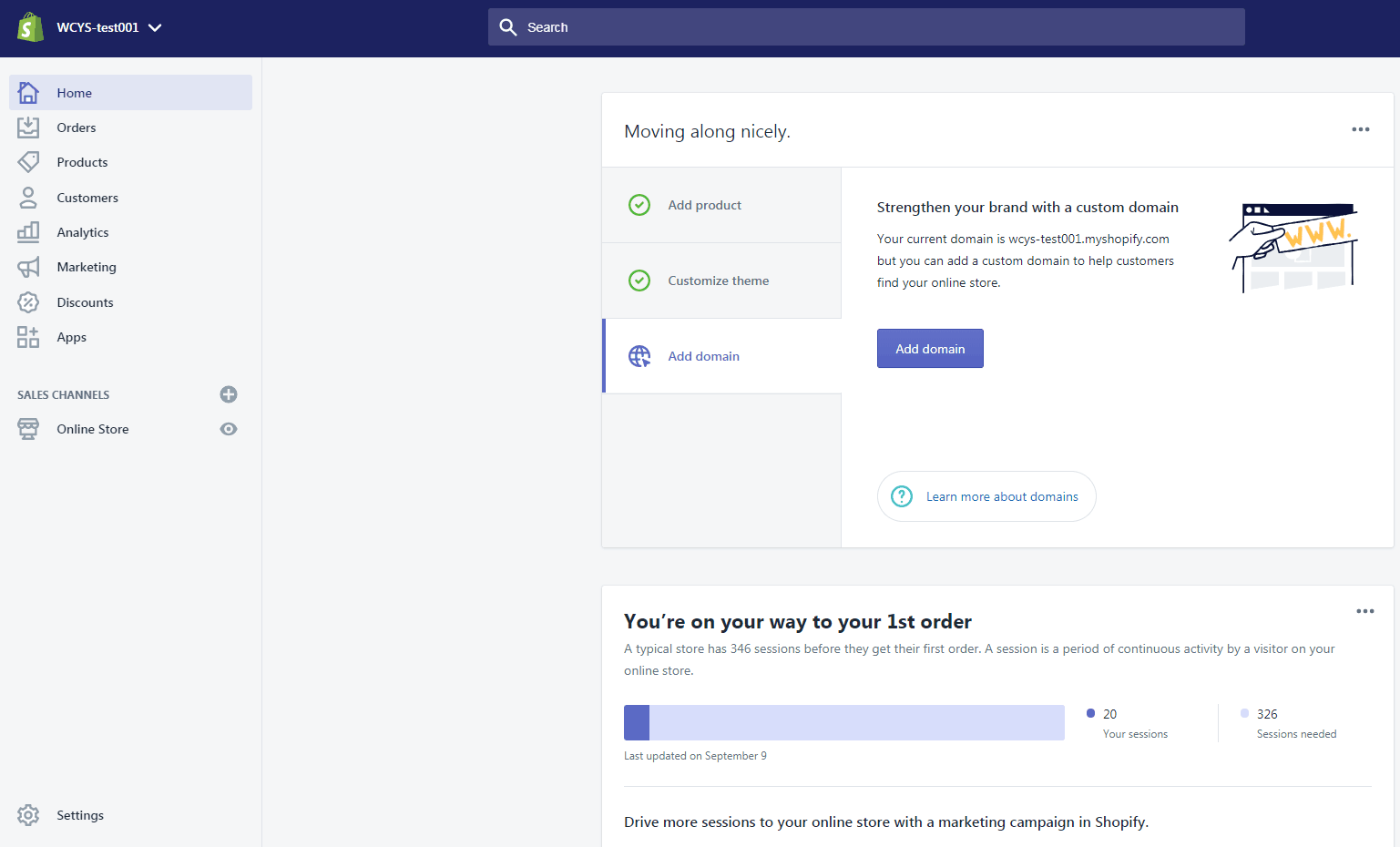Click You're on your way heading
The height and width of the screenshot is (847, 1400).
(x=798, y=621)
